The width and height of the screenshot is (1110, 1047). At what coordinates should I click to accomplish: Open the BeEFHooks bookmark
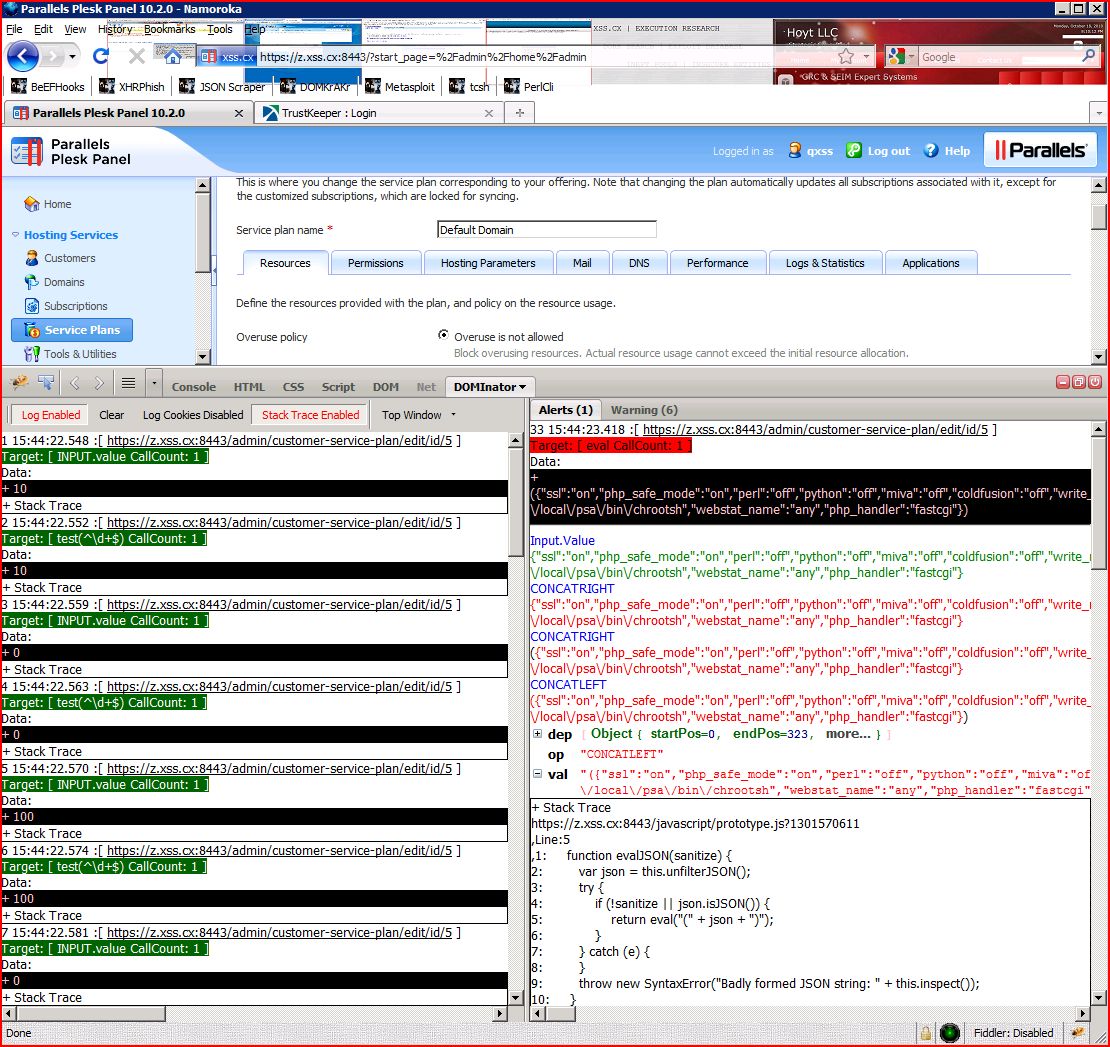tap(48, 87)
